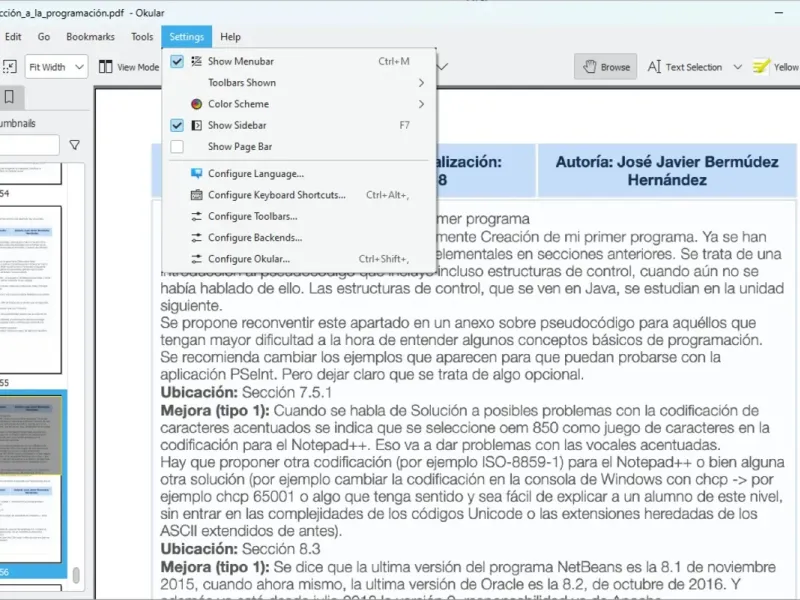Image resolution: width=800 pixels, height=600 pixels.
Task: Click the dropdown arrow right of Settings menu
Action: point(443,67)
